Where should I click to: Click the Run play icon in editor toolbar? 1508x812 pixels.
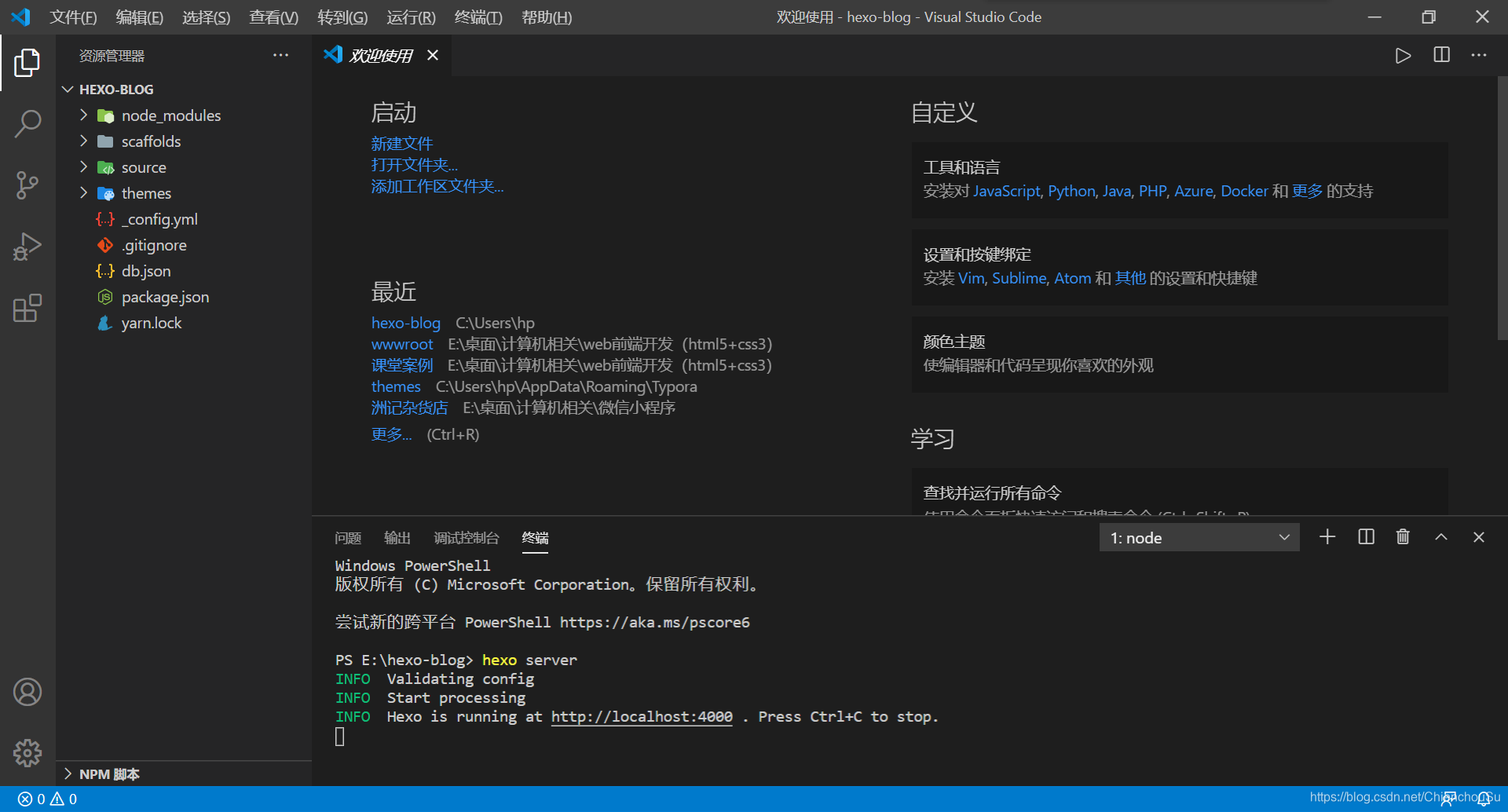coord(1403,56)
